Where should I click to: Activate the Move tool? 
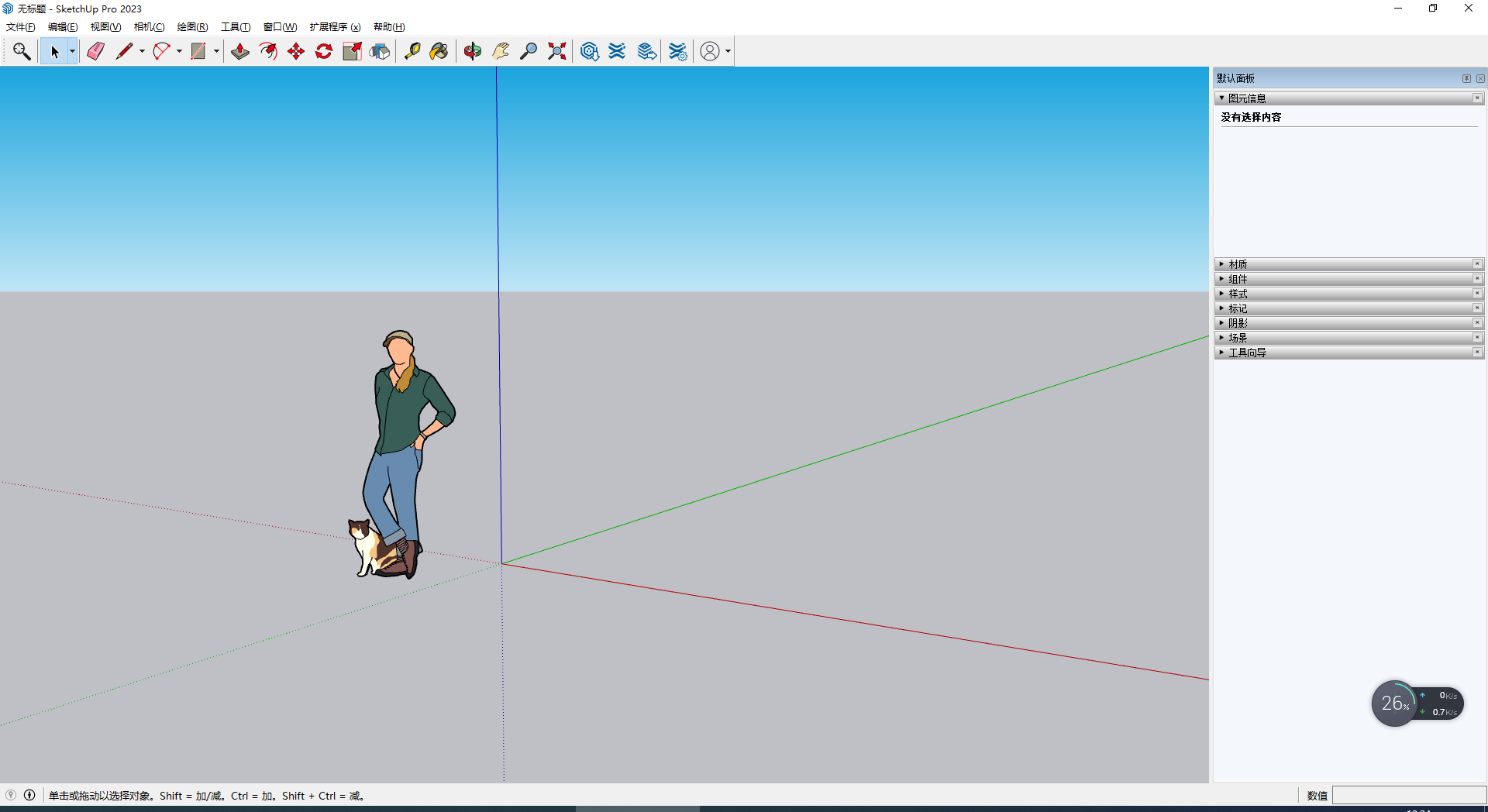tap(296, 51)
